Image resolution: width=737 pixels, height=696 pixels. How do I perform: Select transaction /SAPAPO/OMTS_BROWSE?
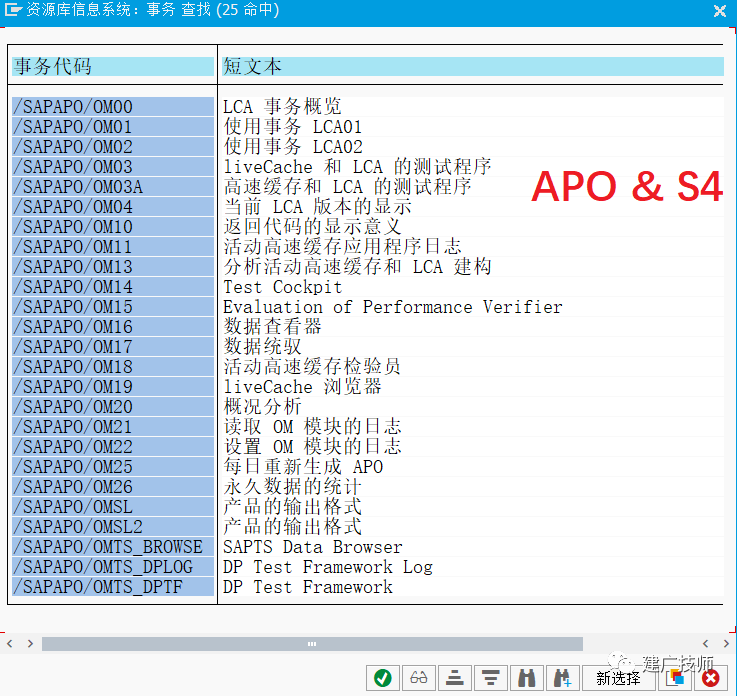(113, 547)
